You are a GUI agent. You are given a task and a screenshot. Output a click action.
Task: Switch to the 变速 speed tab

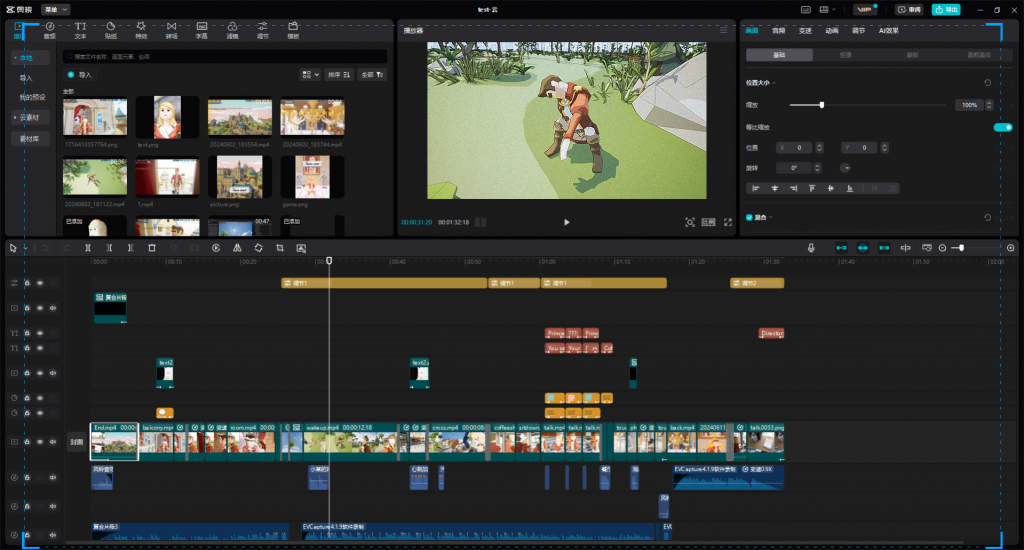pos(805,31)
